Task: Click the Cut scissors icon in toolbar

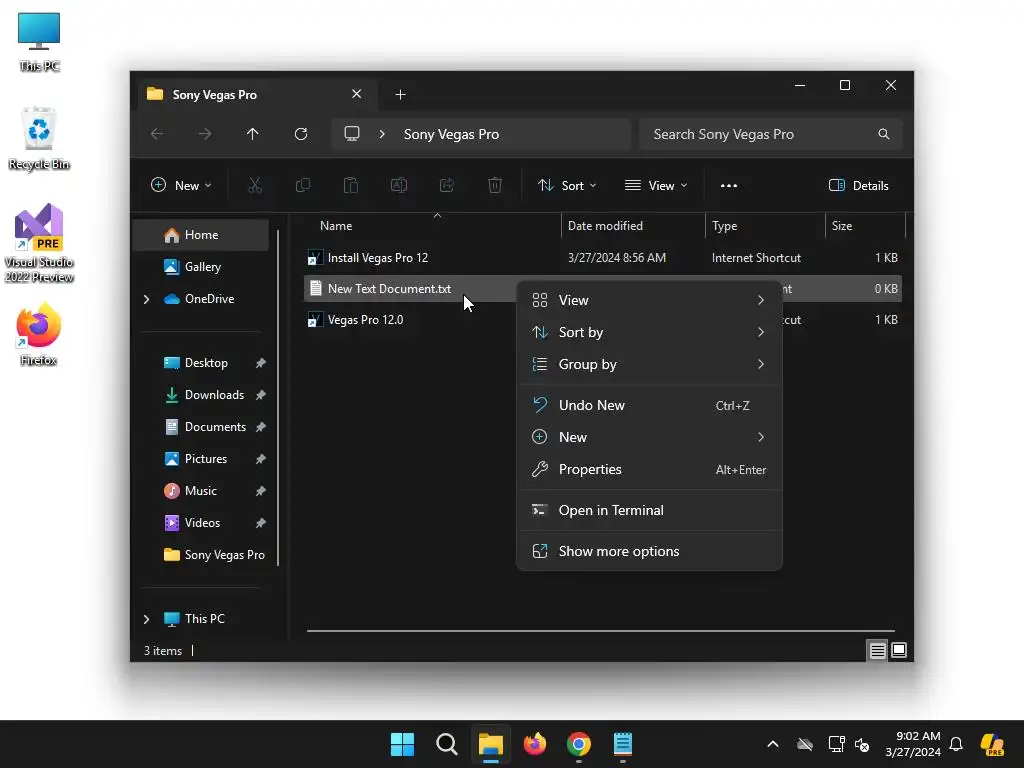Action: pyautogui.click(x=255, y=185)
